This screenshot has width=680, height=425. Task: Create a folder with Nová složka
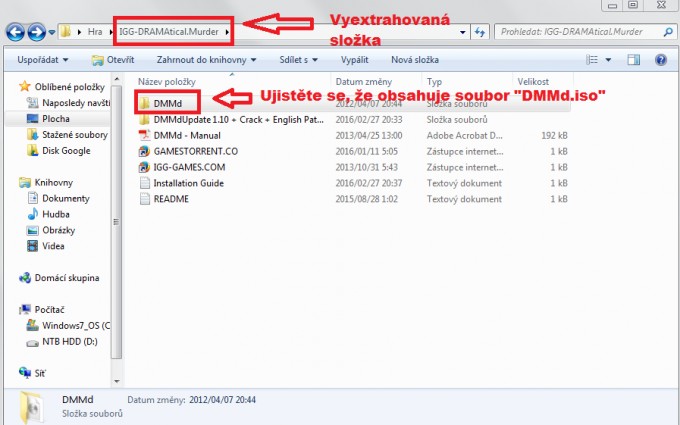point(415,60)
